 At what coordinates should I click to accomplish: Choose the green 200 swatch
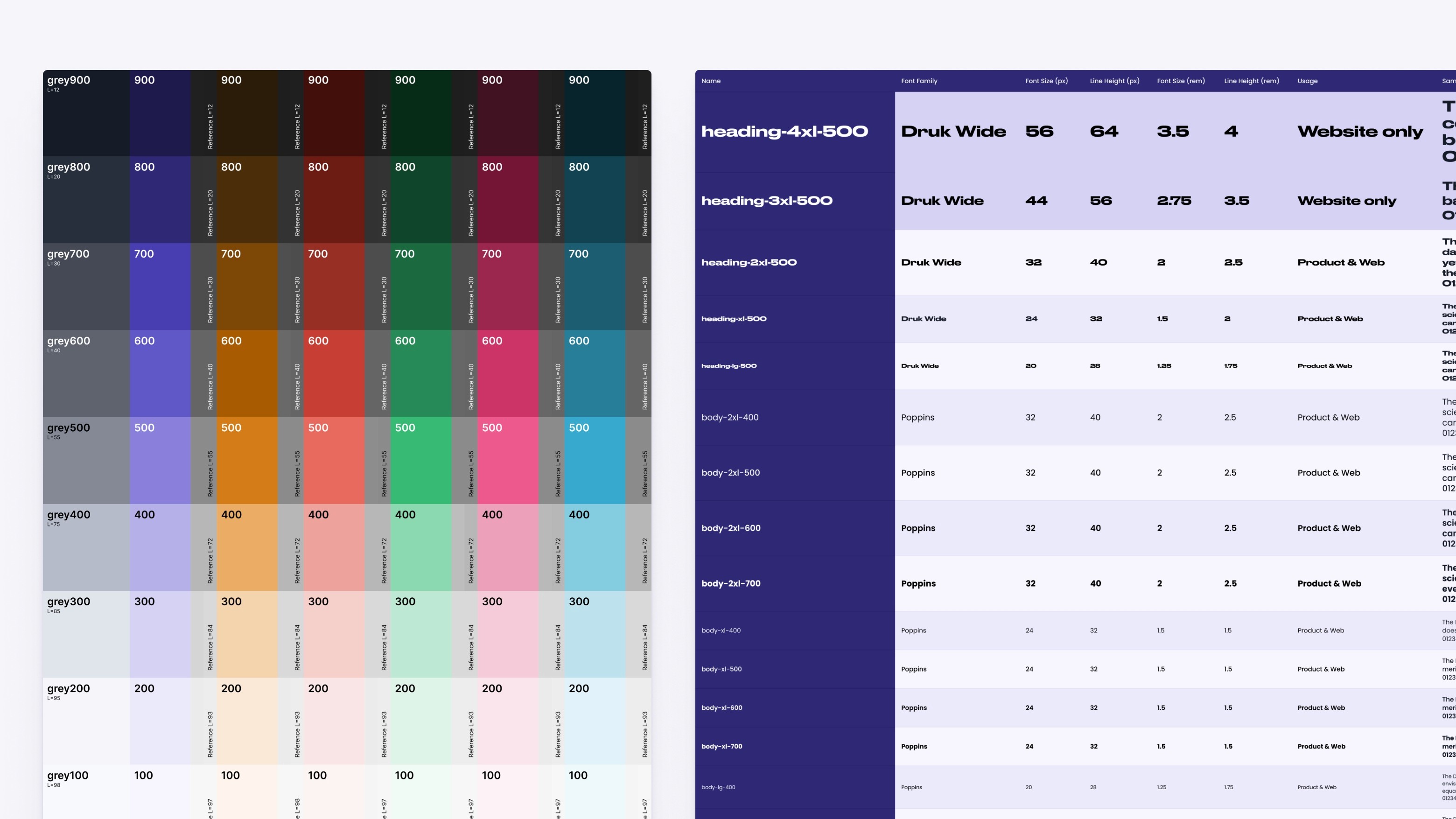(422, 722)
